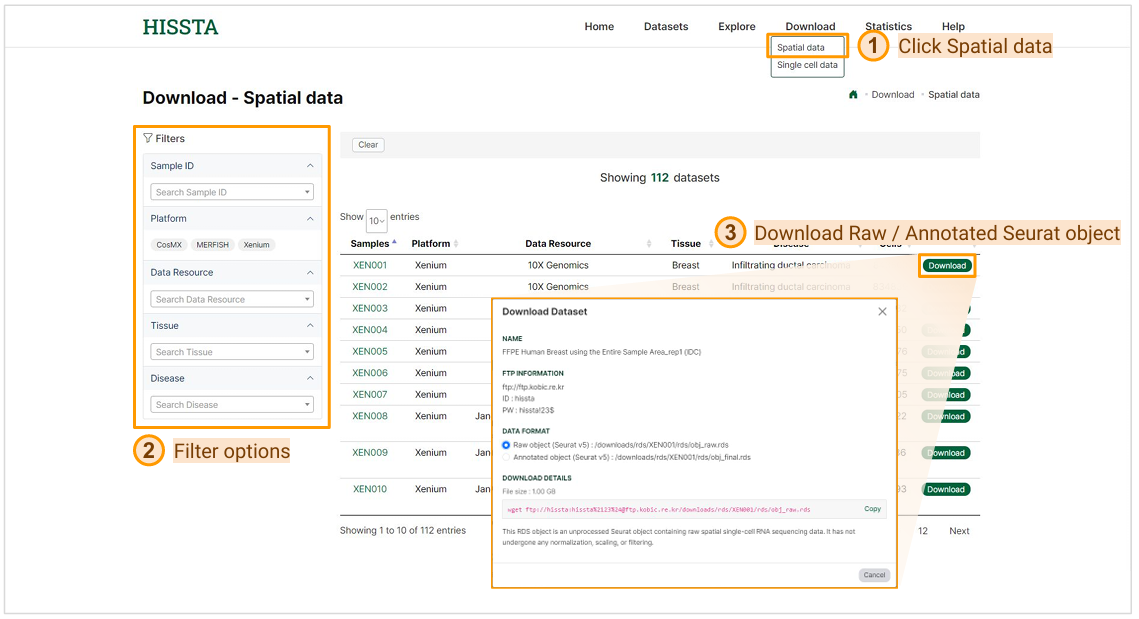Open the Search Tissue dropdown
This screenshot has width=1139, height=619.
(x=232, y=352)
